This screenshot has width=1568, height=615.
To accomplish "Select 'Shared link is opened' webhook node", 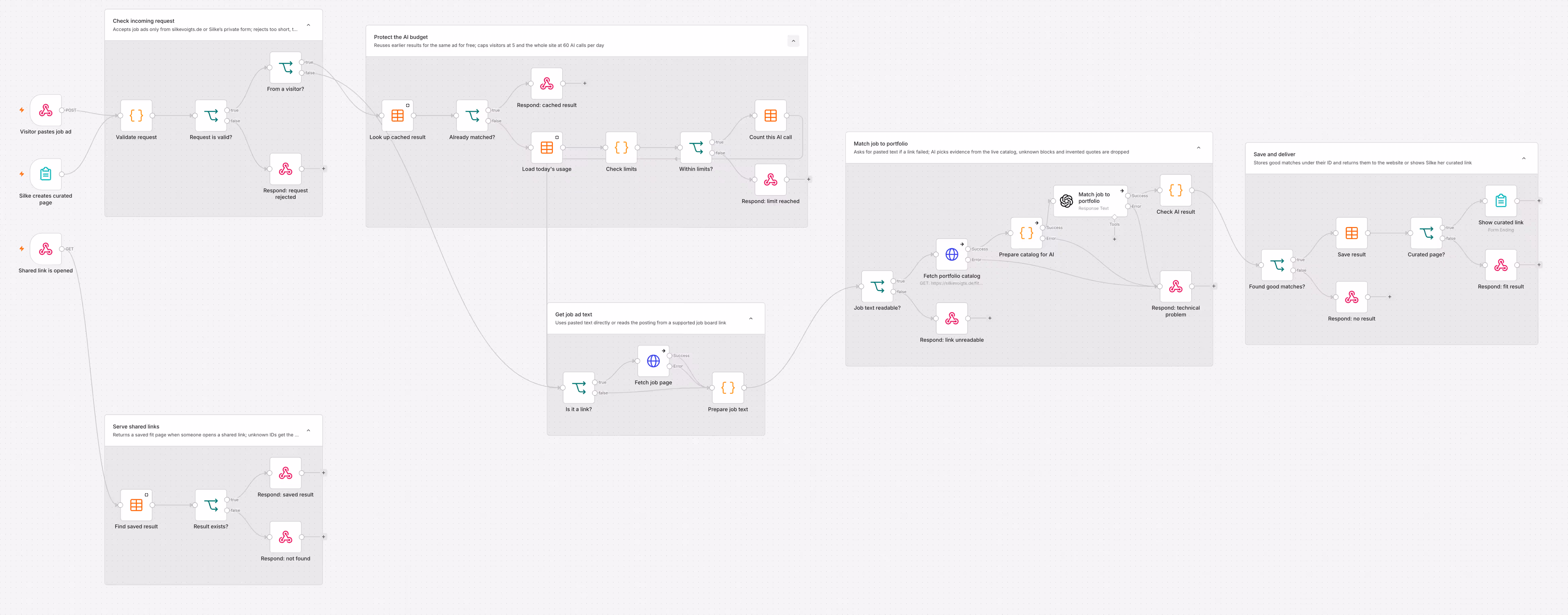I will click(46, 249).
